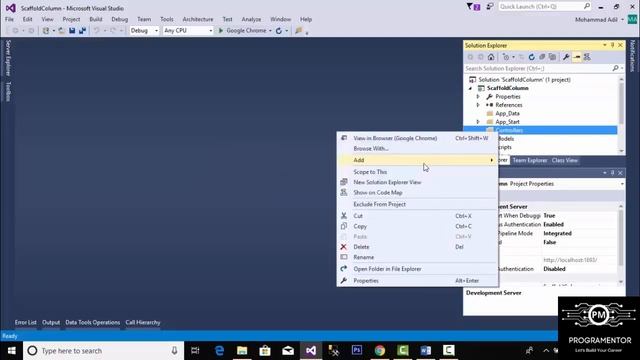This screenshot has width=640, height=360.
Task: Choose Exclude From Project
Action: pos(417,204)
